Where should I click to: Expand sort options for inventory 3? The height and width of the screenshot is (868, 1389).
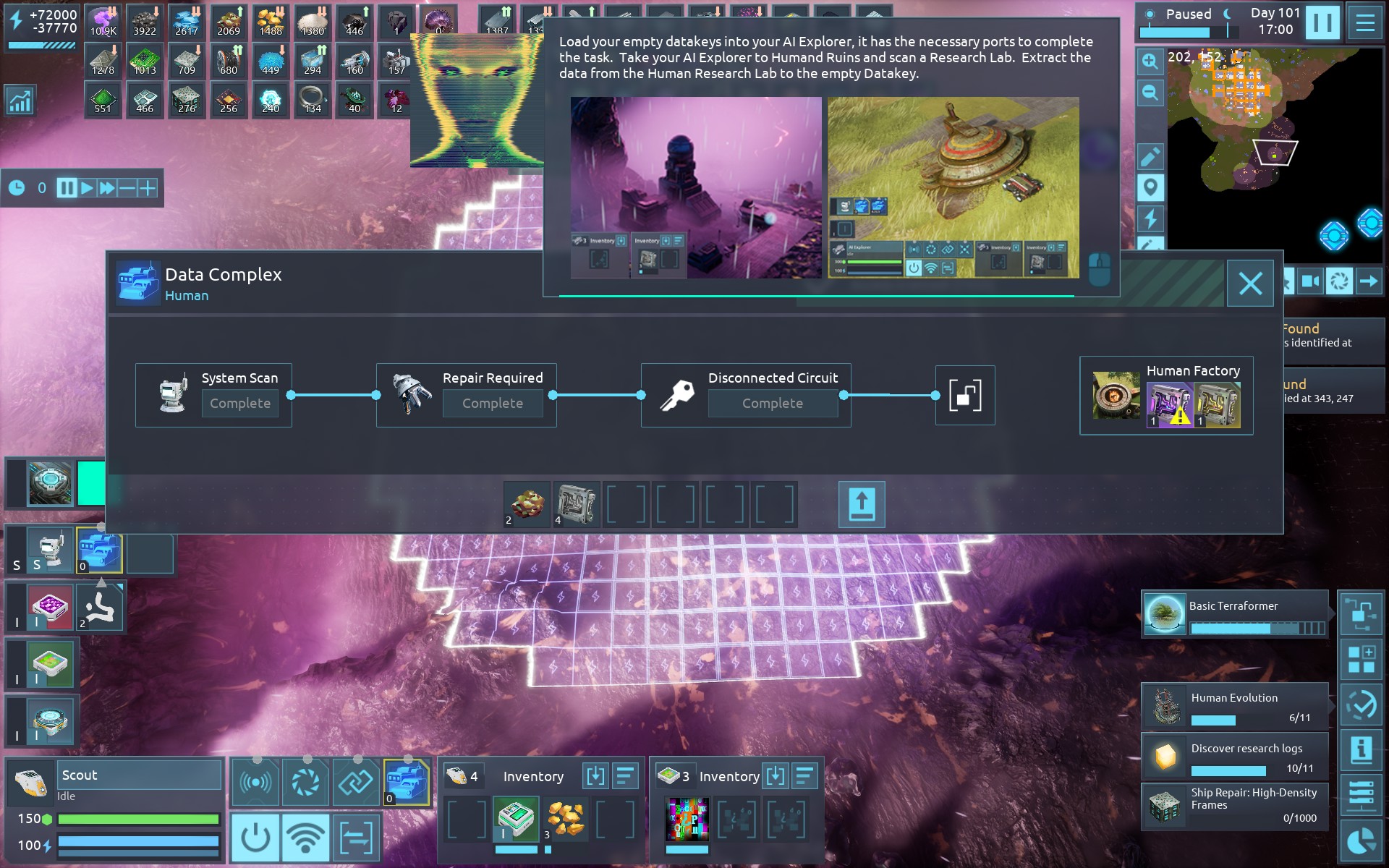click(804, 776)
